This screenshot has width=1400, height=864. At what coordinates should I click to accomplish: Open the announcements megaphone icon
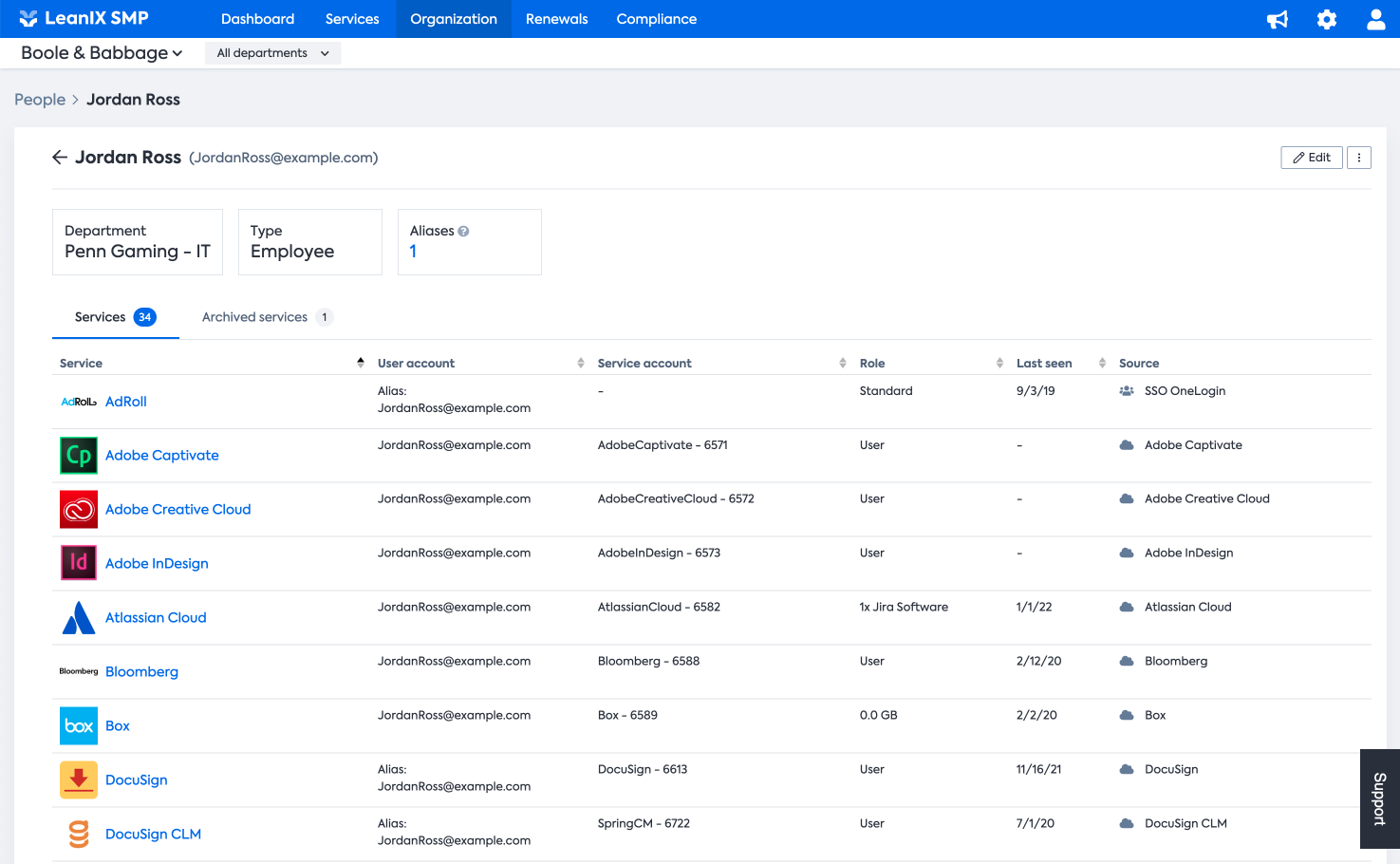point(1278,19)
